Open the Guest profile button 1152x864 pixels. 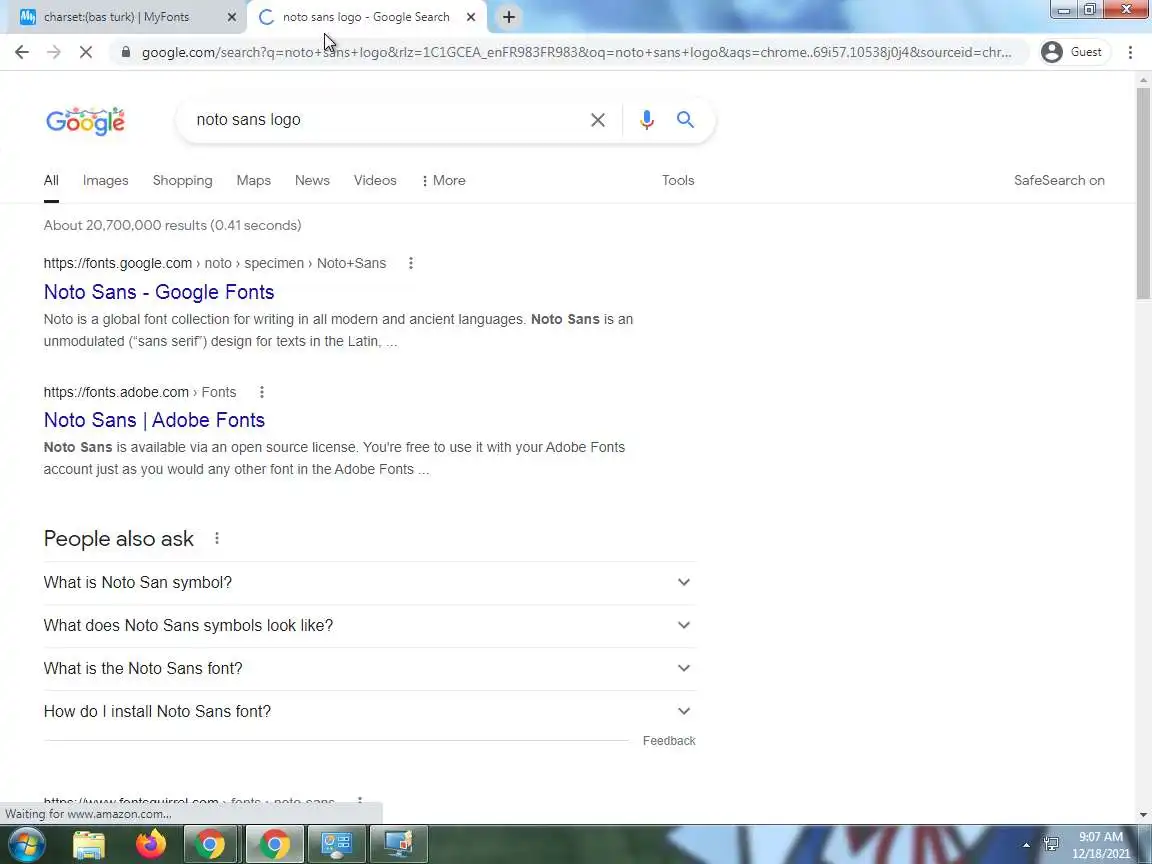[1074, 52]
